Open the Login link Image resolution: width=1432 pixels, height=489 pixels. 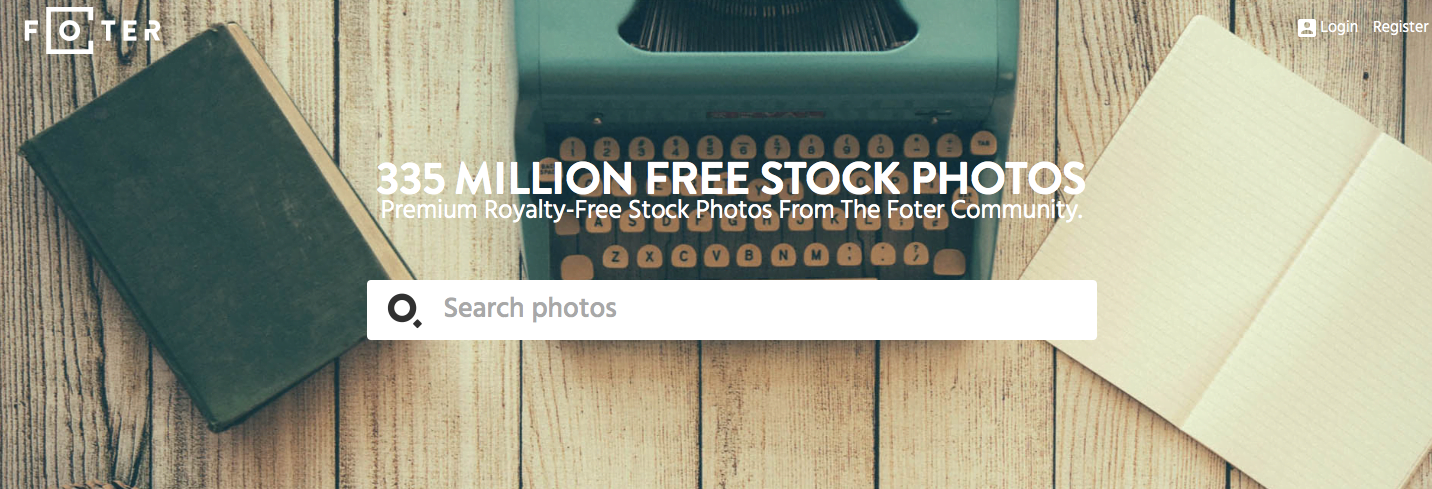pyautogui.click(x=1339, y=27)
